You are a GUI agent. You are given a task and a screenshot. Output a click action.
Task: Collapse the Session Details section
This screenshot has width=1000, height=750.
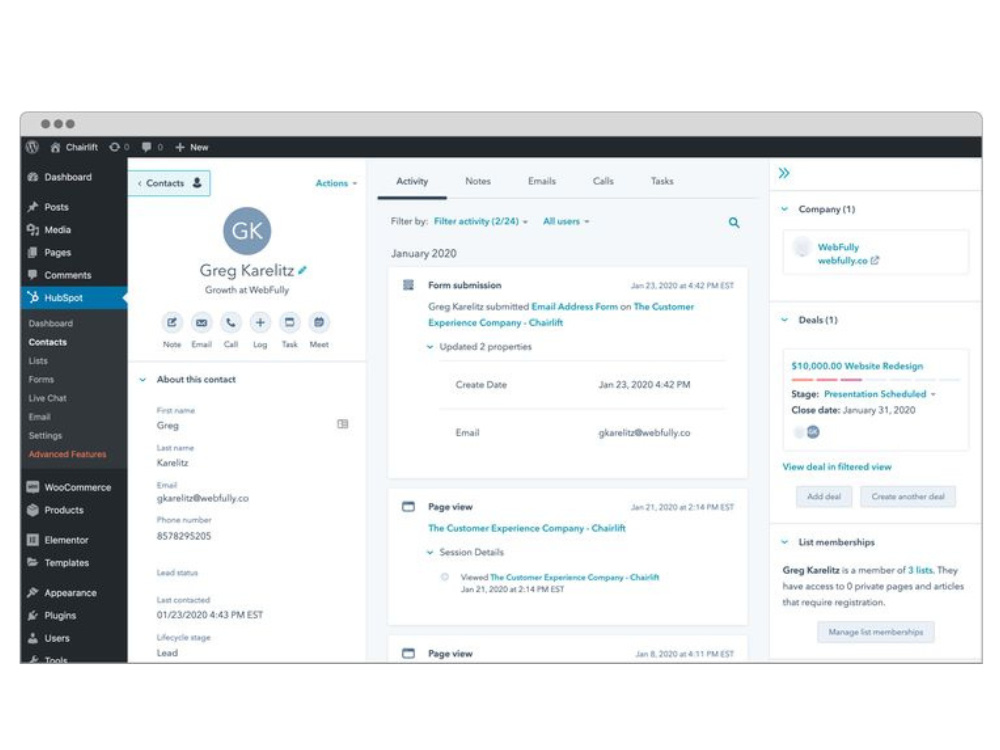430,552
